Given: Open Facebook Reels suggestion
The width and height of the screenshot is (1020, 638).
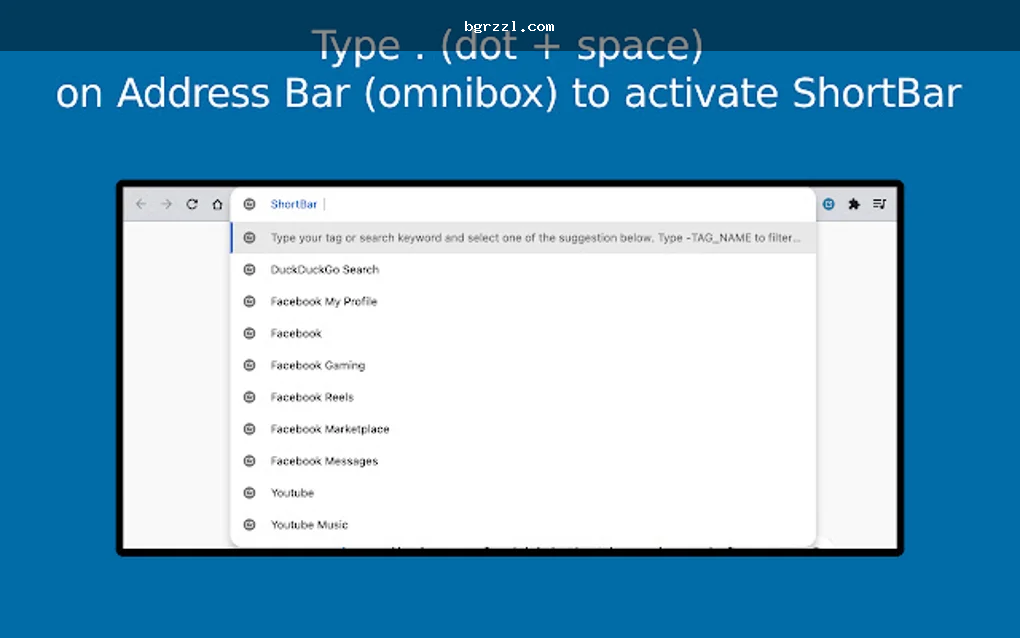Looking at the screenshot, I should click(524, 397).
